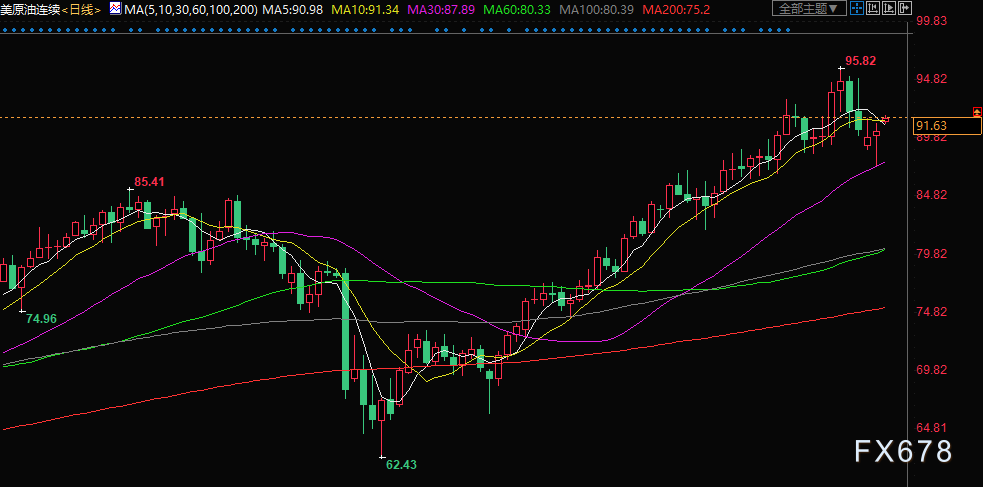This screenshot has height=487, width=983.
Task: Open the 全部主题 dropdown
Action: pos(807,9)
